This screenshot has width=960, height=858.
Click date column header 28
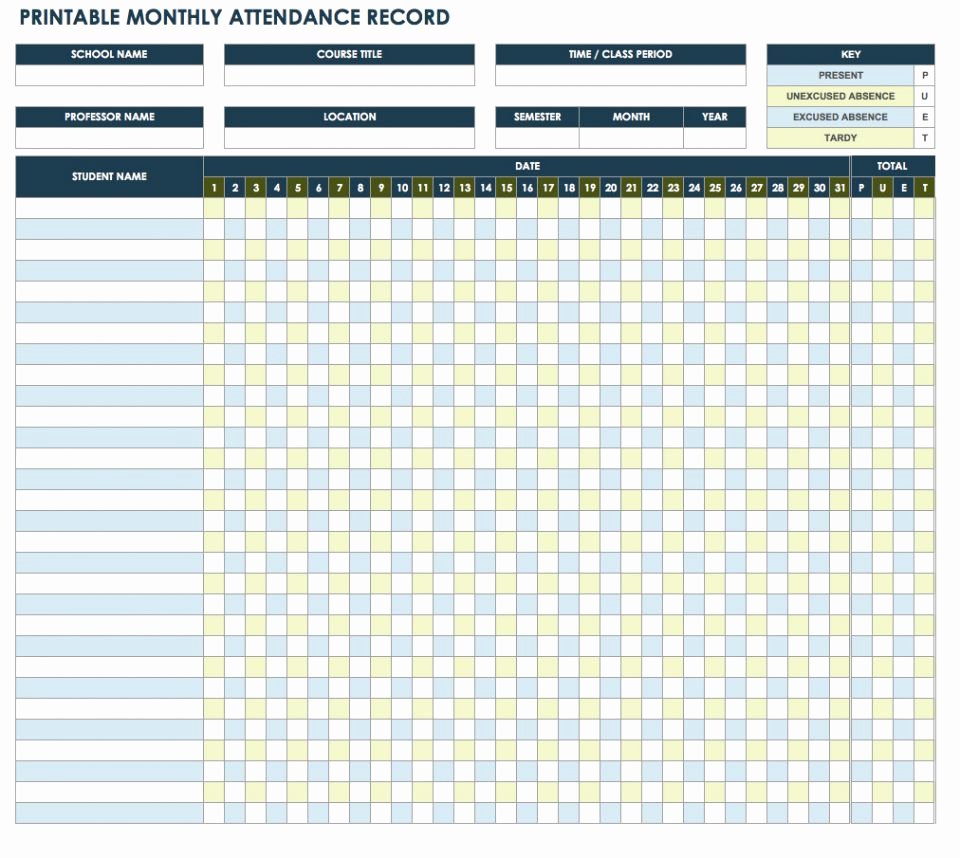tap(778, 187)
